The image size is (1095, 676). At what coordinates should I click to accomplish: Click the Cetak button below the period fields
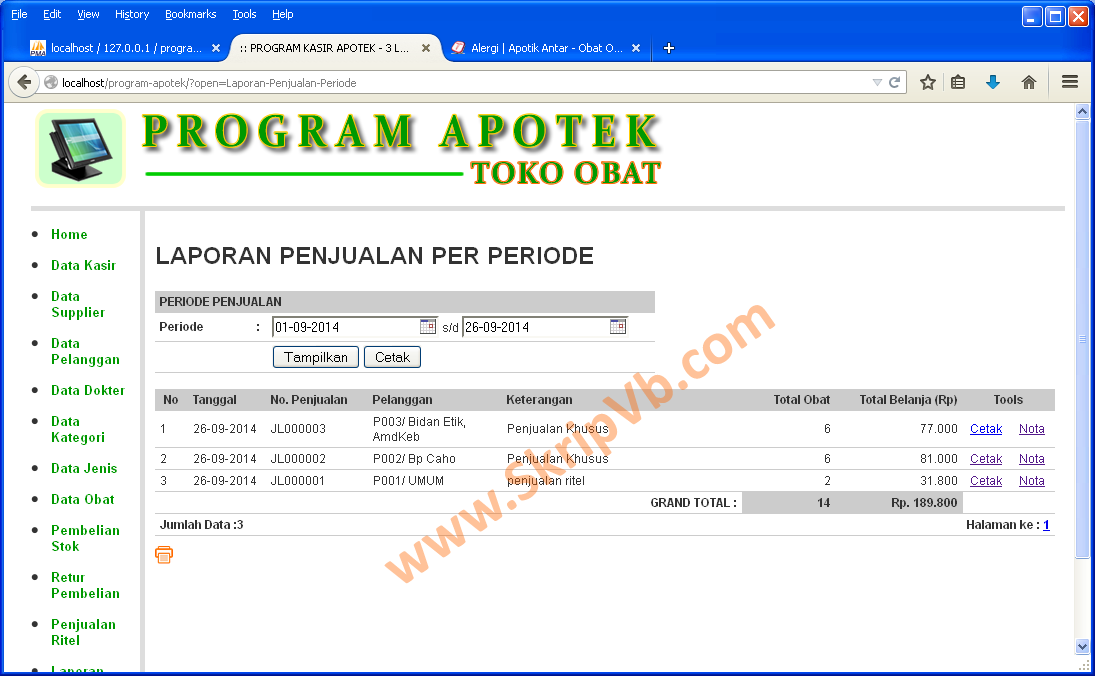pyautogui.click(x=392, y=357)
